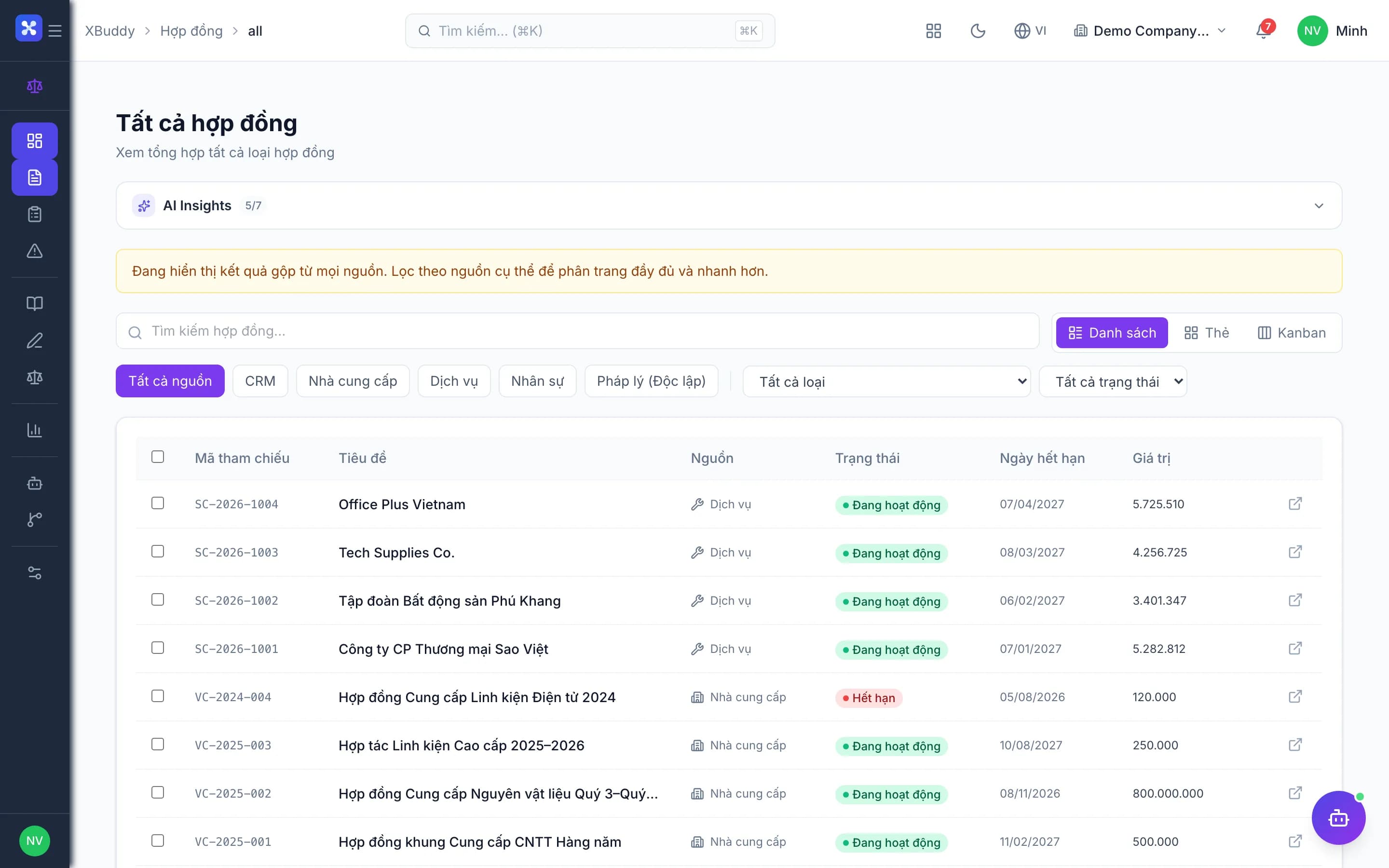Filter by Dịch vụ source
This screenshot has height=868, width=1389.
453,381
